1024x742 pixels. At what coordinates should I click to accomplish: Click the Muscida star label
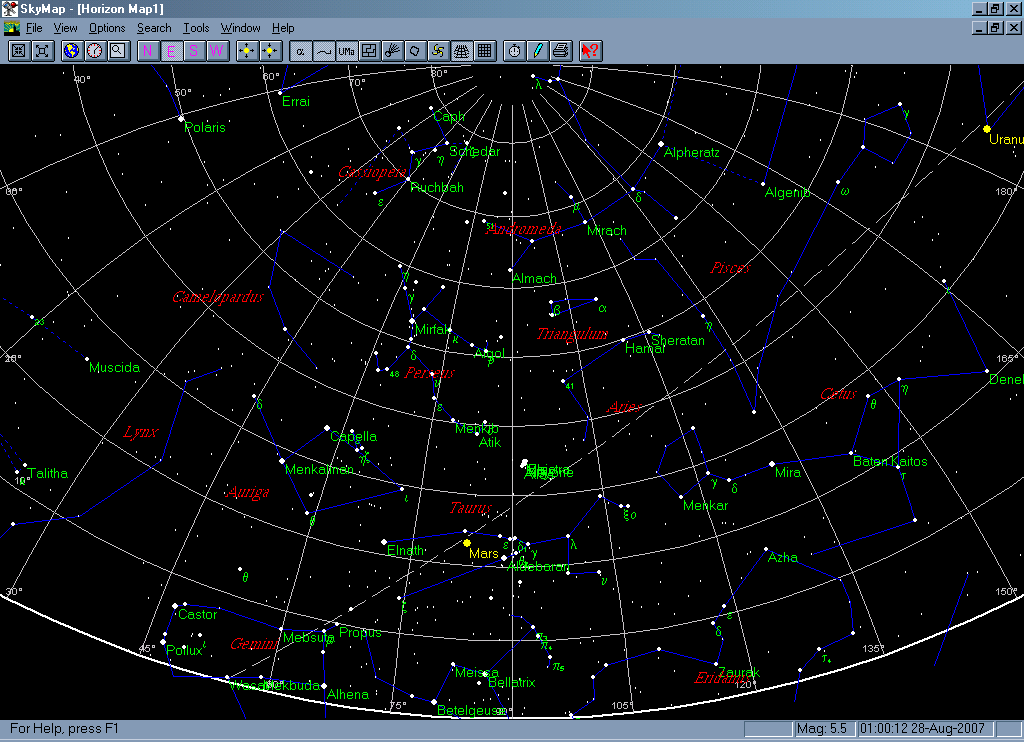[x=114, y=368]
